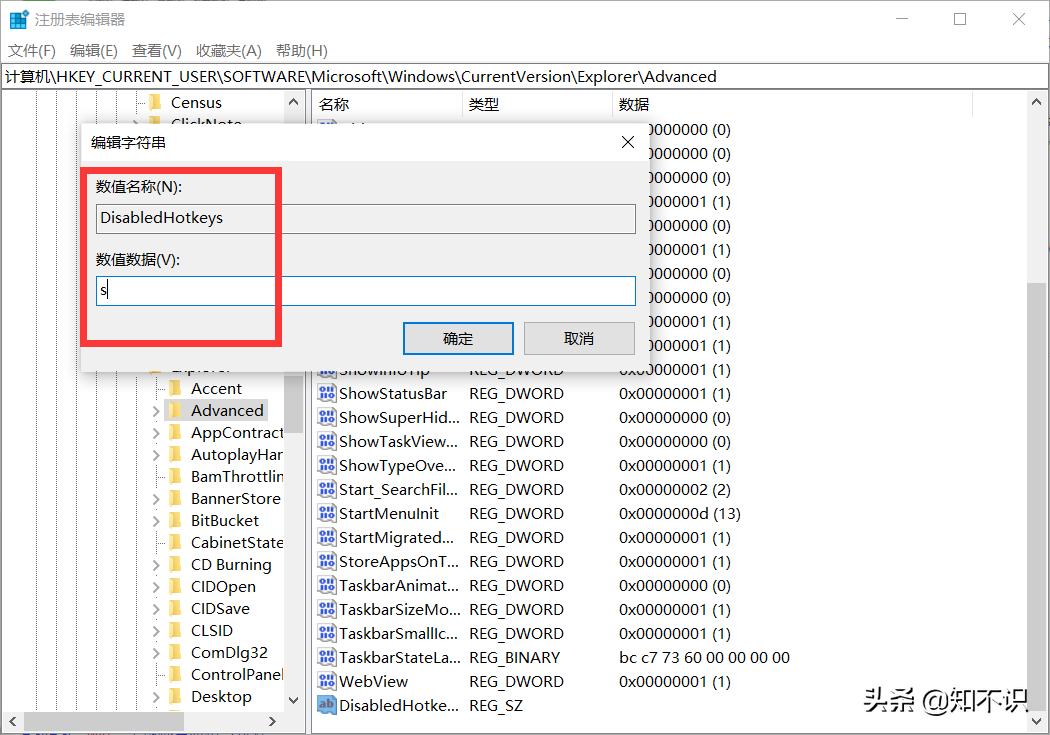Image resolution: width=1050 pixels, height=735 pixels.
Task: Click the tree pane horizontal scrollbar thumb
Action: click(104, 721)
